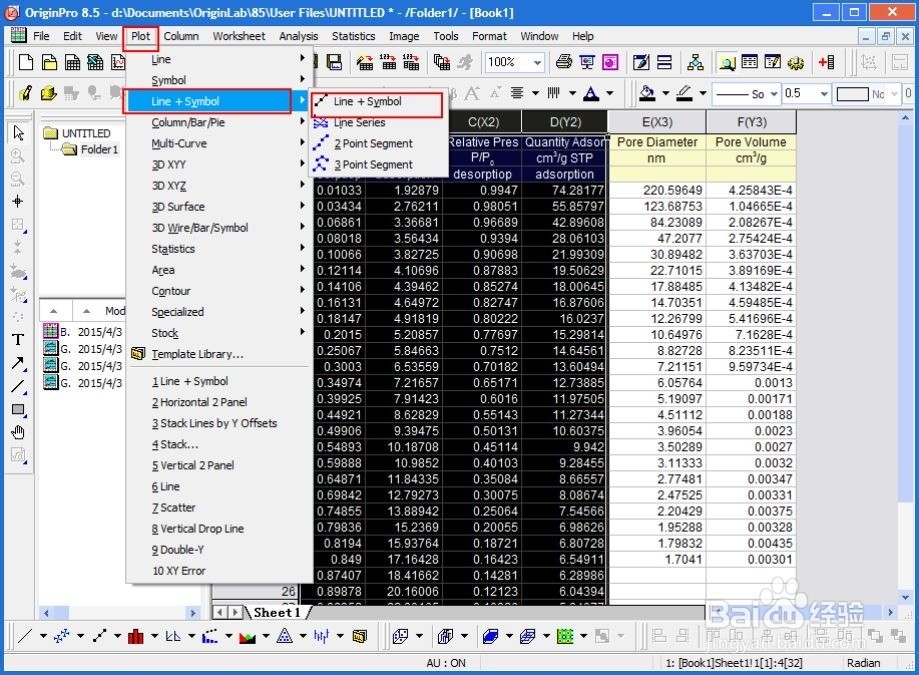Open the fill color bucket dropdown arrow
The width and height of the screenshot is (919, 675).
point(665,93)
